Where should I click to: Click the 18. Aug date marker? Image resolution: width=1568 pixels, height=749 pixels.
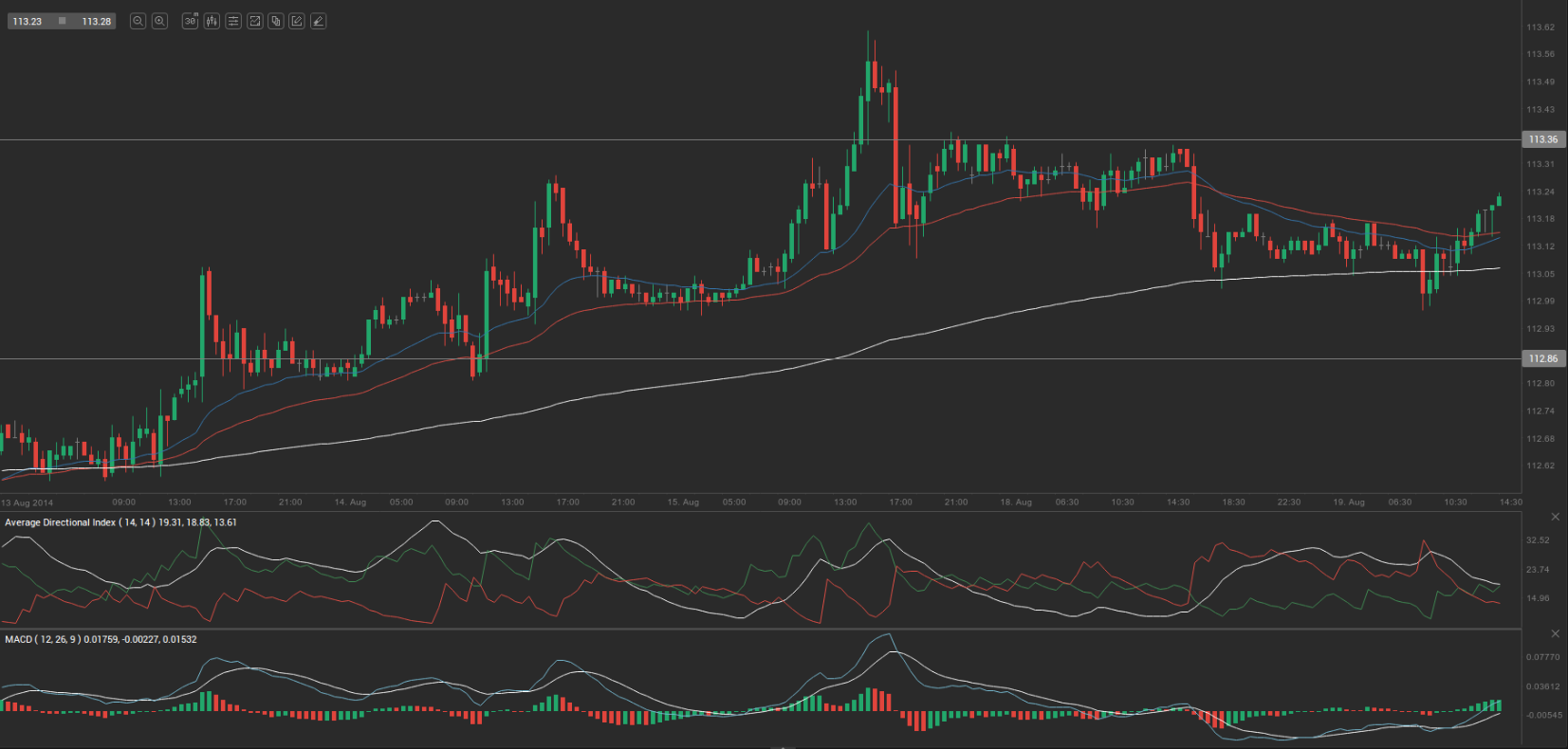click(x=1015, y=502)
